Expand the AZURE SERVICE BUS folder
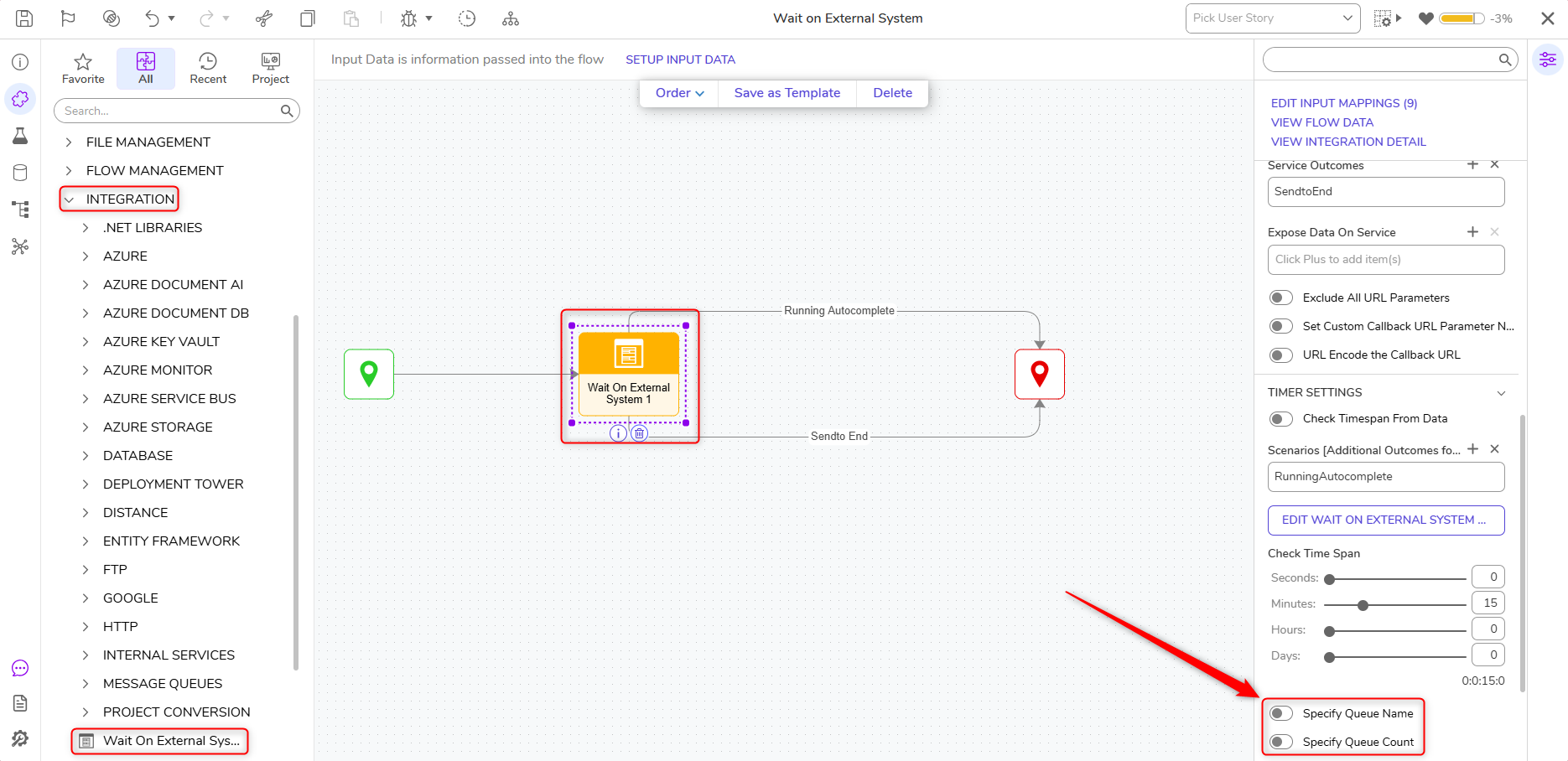Image resolution: width=1568 pixels, height=761 pixels. 86,399
